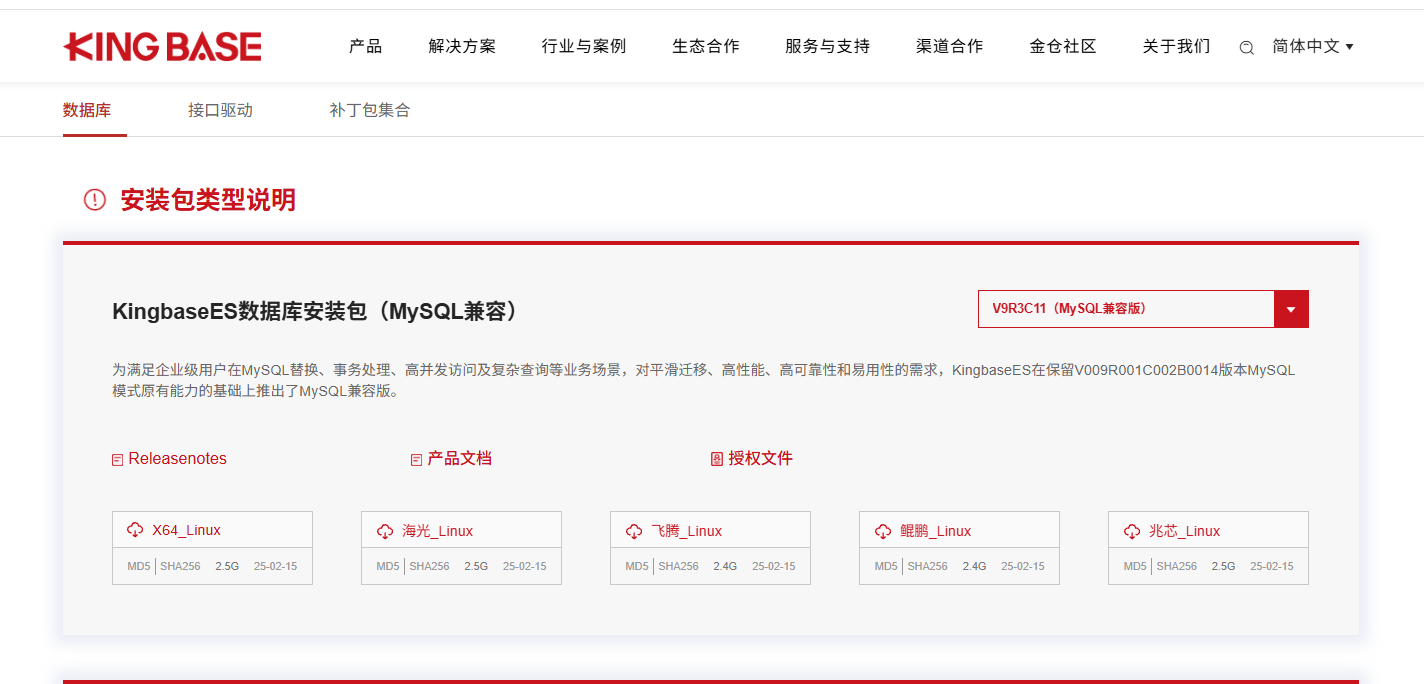Click the 鲲鹏_Linux download cloud icon

click(x=883, y=531)
